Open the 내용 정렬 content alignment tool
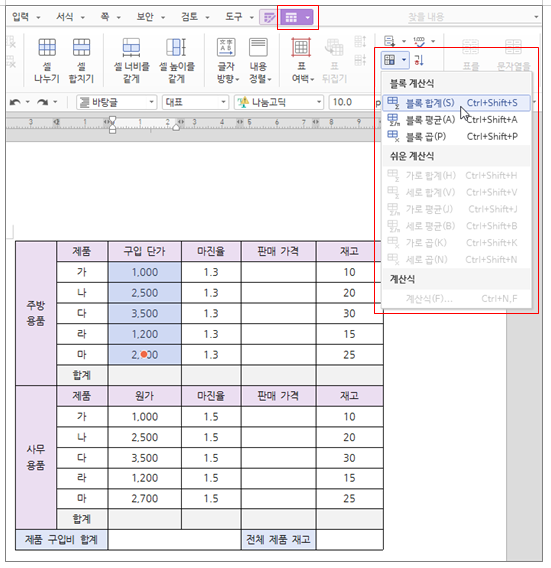 pos(258,47)
